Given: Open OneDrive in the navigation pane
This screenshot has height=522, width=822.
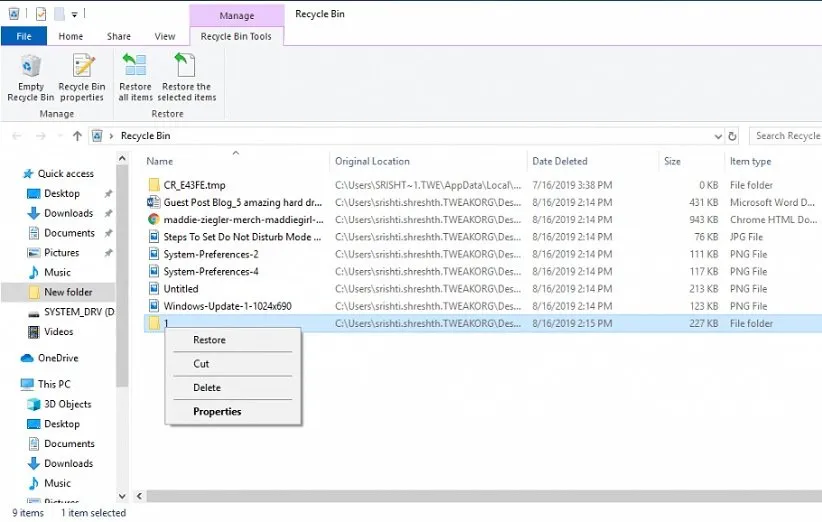Looking at the screenshot, I should pos(59,358).
